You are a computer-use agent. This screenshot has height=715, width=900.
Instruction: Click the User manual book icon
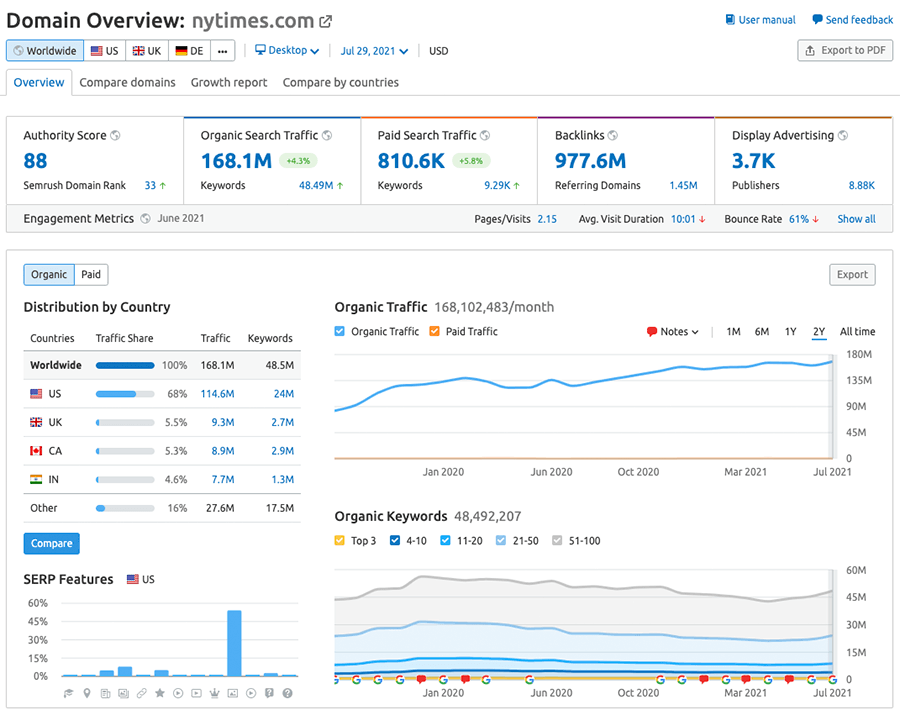[x=730, y=20]
